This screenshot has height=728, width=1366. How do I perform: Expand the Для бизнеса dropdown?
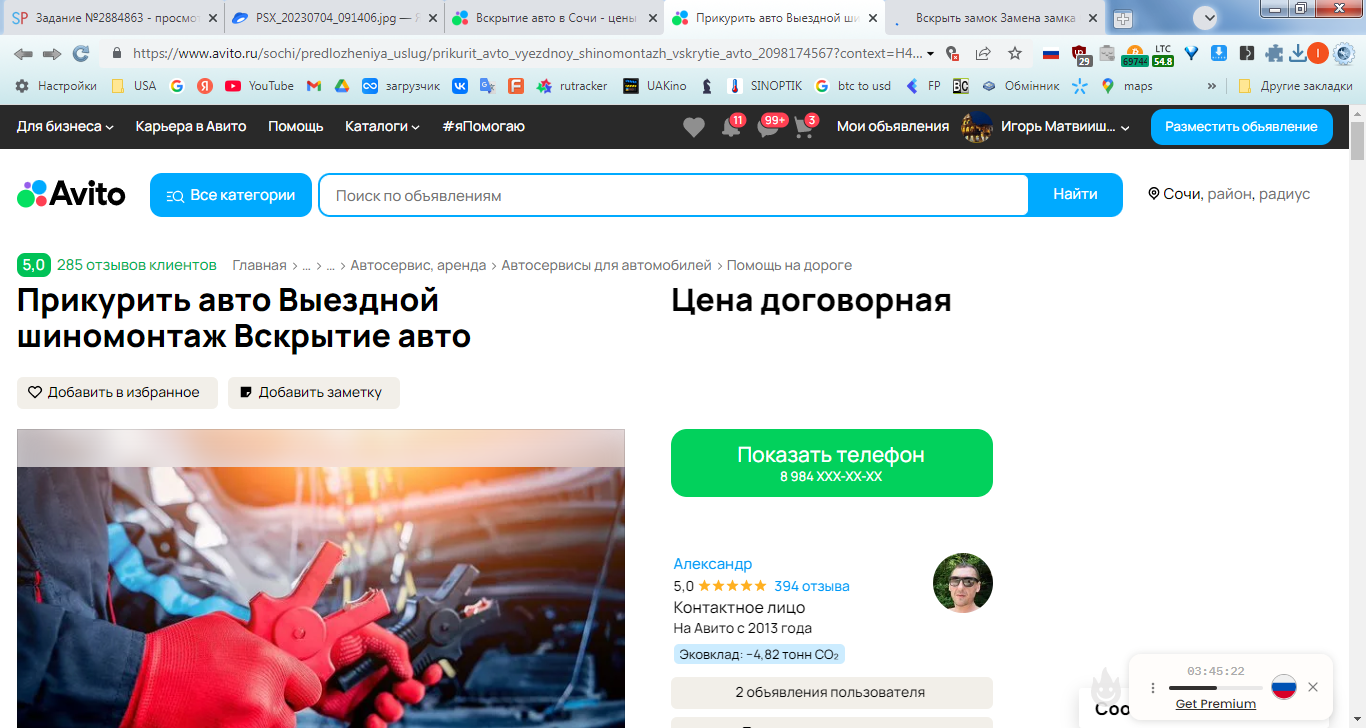click(x=65, y=127)
